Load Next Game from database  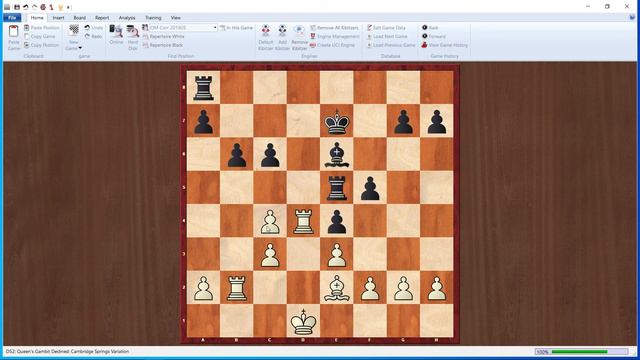coord(387,36)
